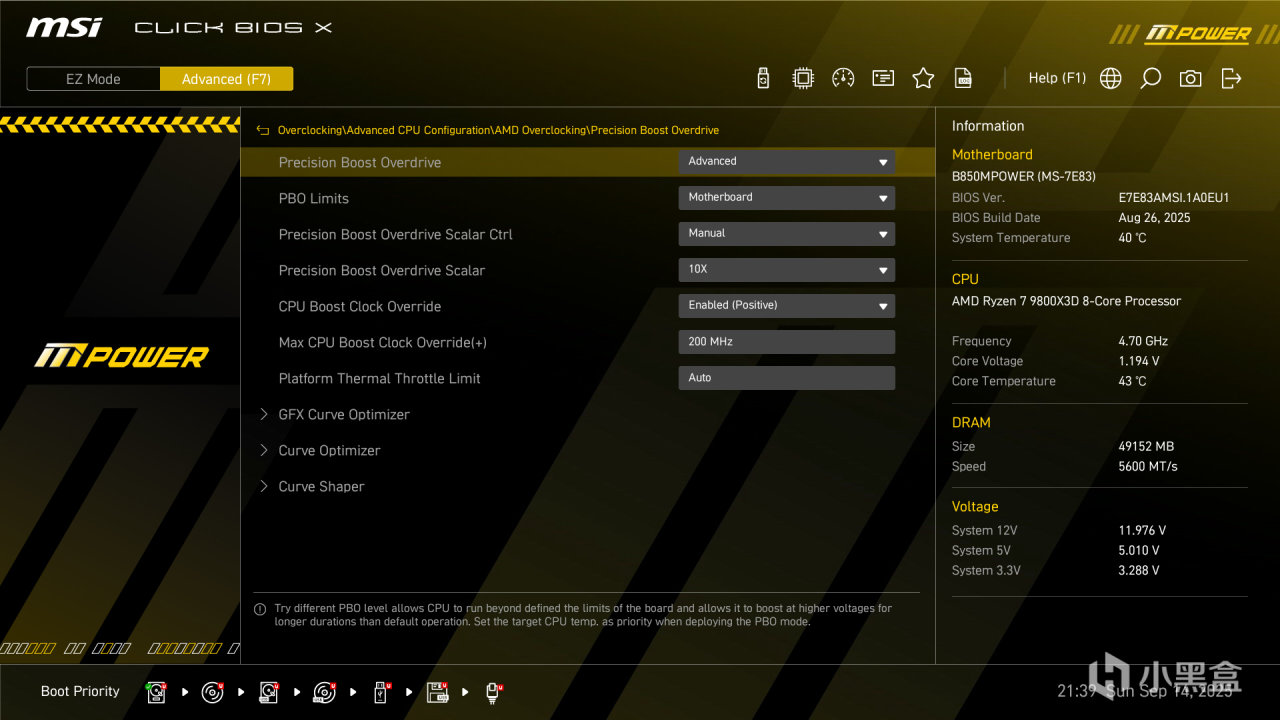Open the Precision Boost Overdrive Scalar Ctrl dropdown
The image size is (1280, 720).
click(787, 233)
